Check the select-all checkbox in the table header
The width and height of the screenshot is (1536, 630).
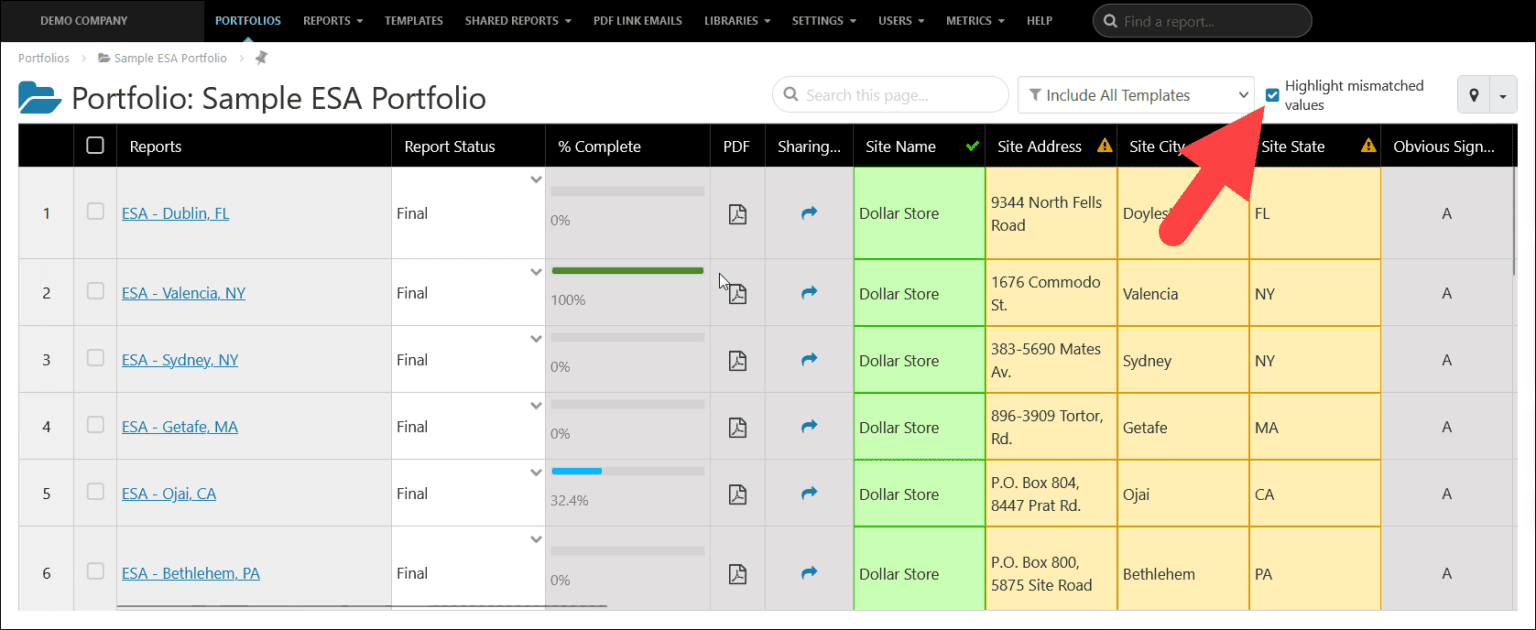tap(95, 145)
